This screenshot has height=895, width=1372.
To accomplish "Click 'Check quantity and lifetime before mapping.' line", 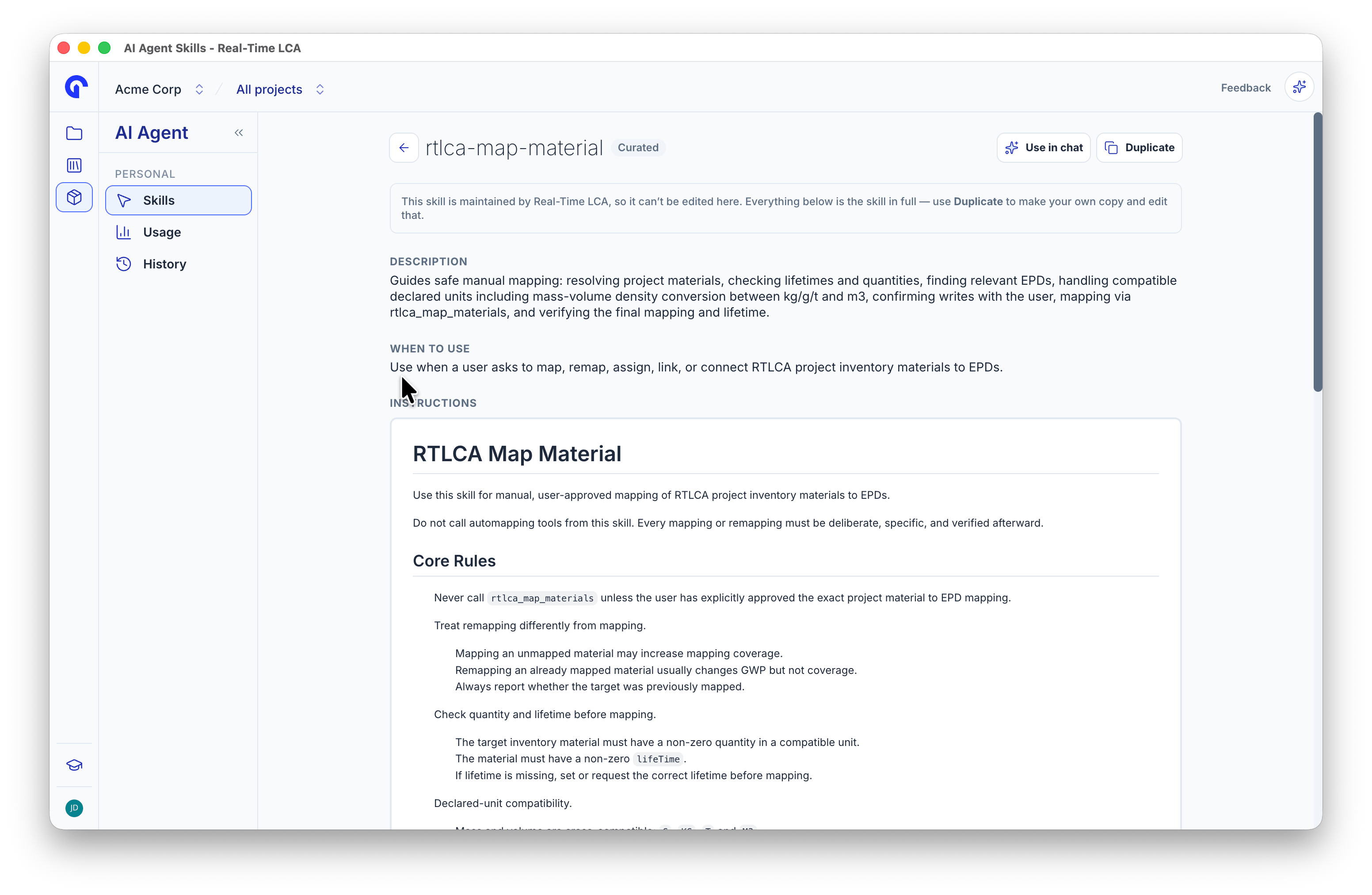I will pos(545,714).
